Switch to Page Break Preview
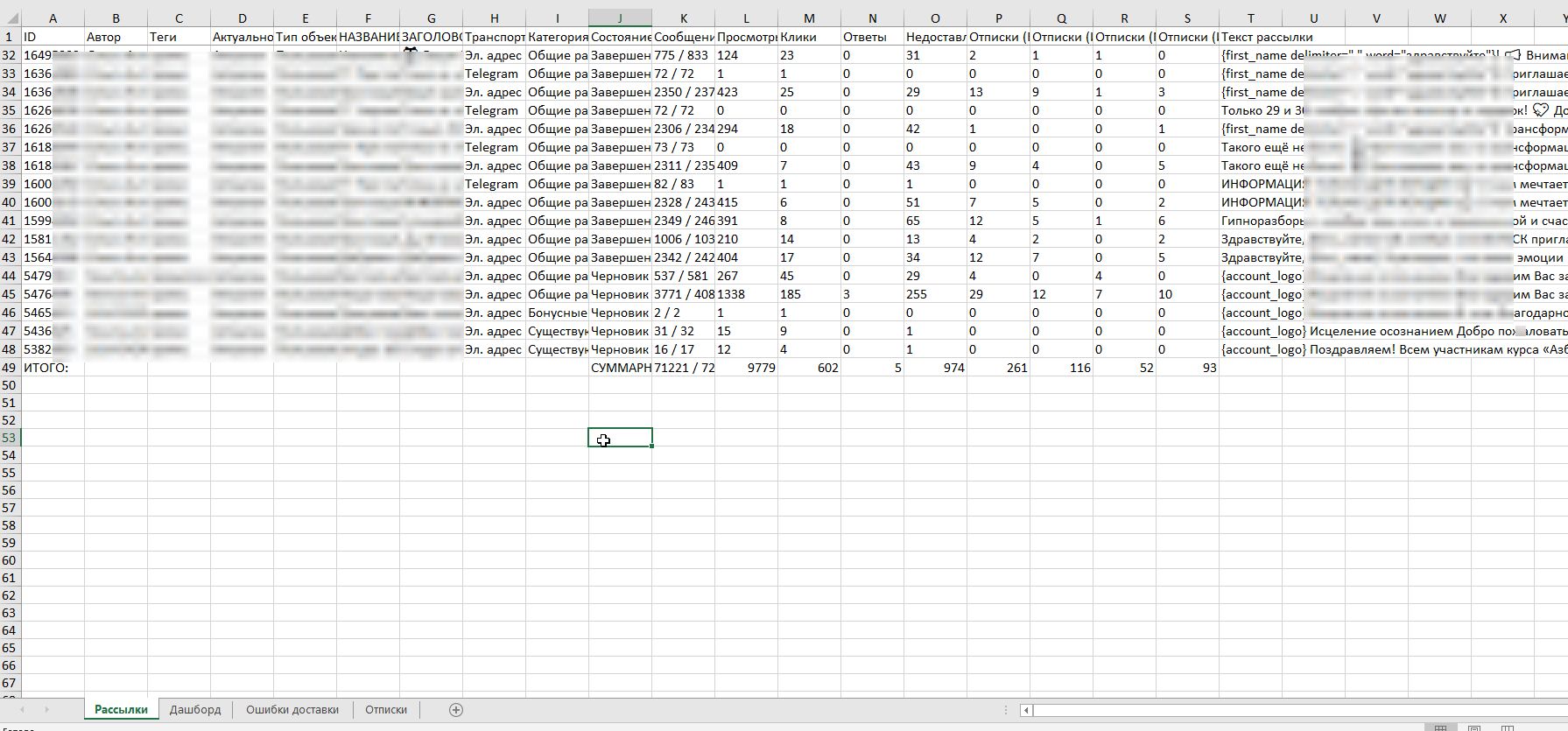The image size is (1568, 731). coord(1507,727)
